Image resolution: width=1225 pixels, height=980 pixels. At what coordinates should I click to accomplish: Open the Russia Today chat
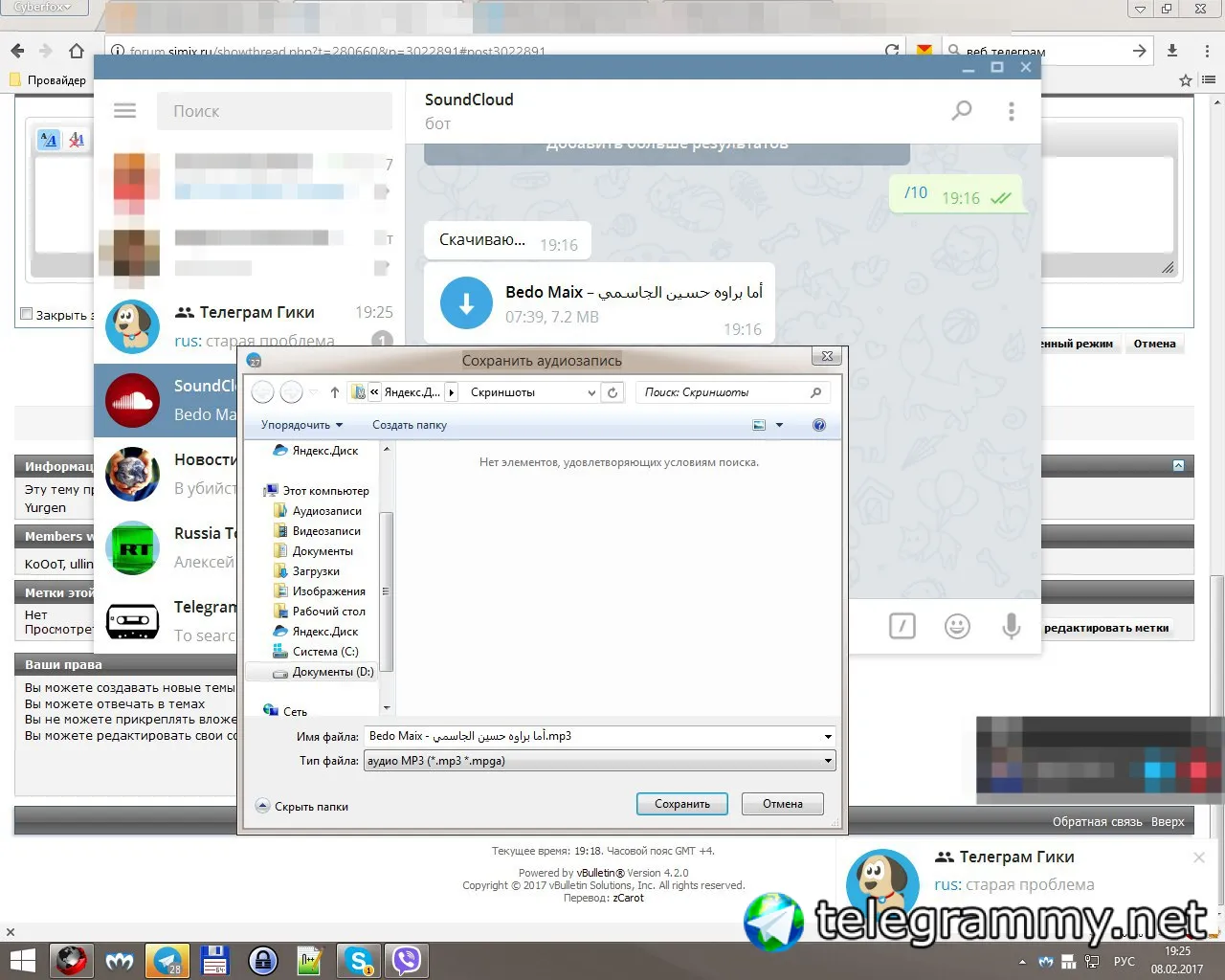click(166, 547)
